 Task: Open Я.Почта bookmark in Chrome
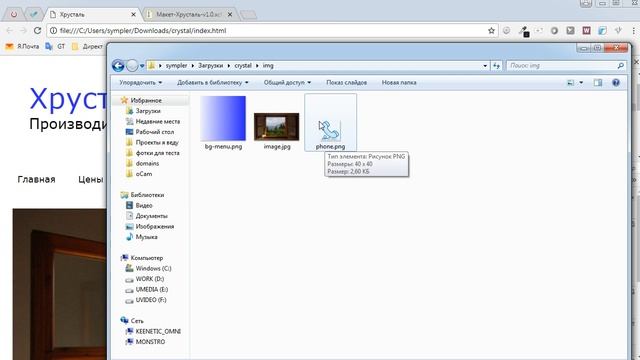coord(22,47)
